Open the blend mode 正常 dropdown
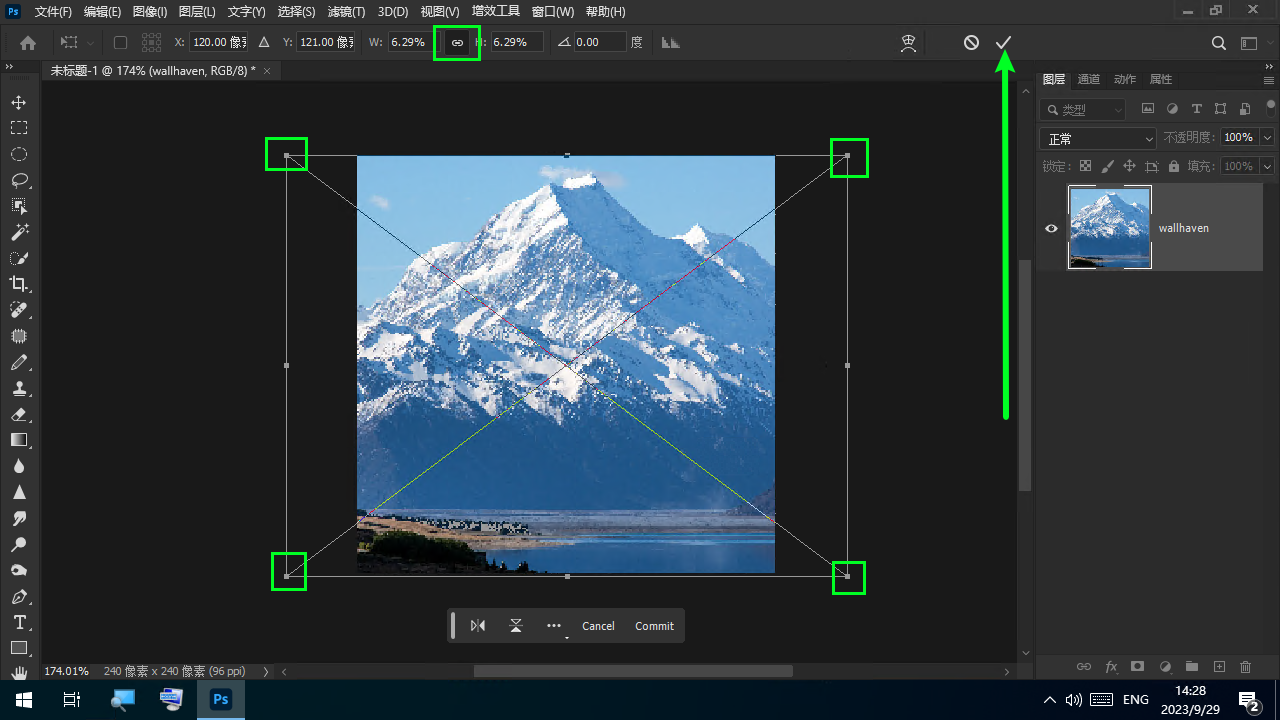The image size is (1280, 720). tap(1097, 138)
